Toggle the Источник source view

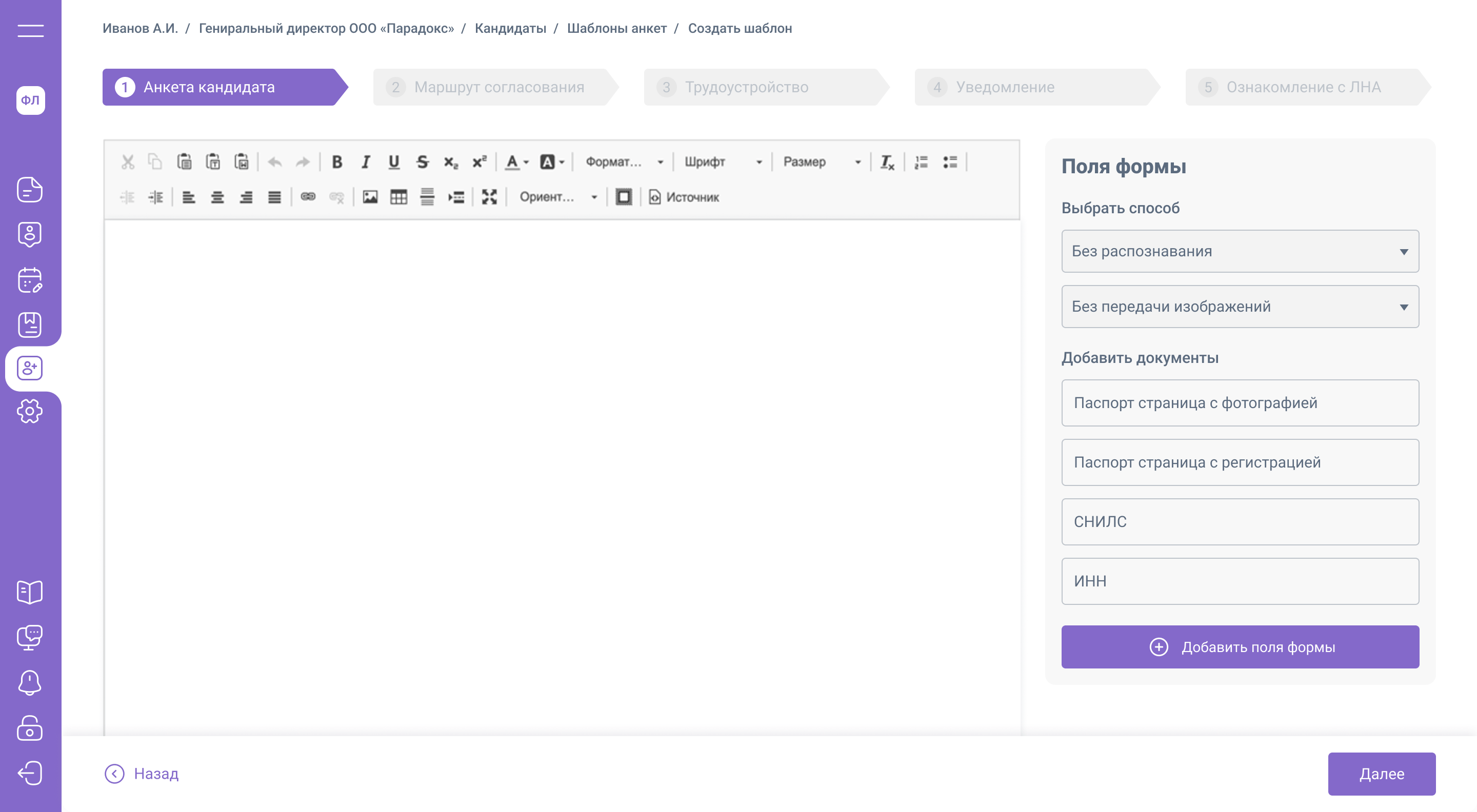coord(684,197)
